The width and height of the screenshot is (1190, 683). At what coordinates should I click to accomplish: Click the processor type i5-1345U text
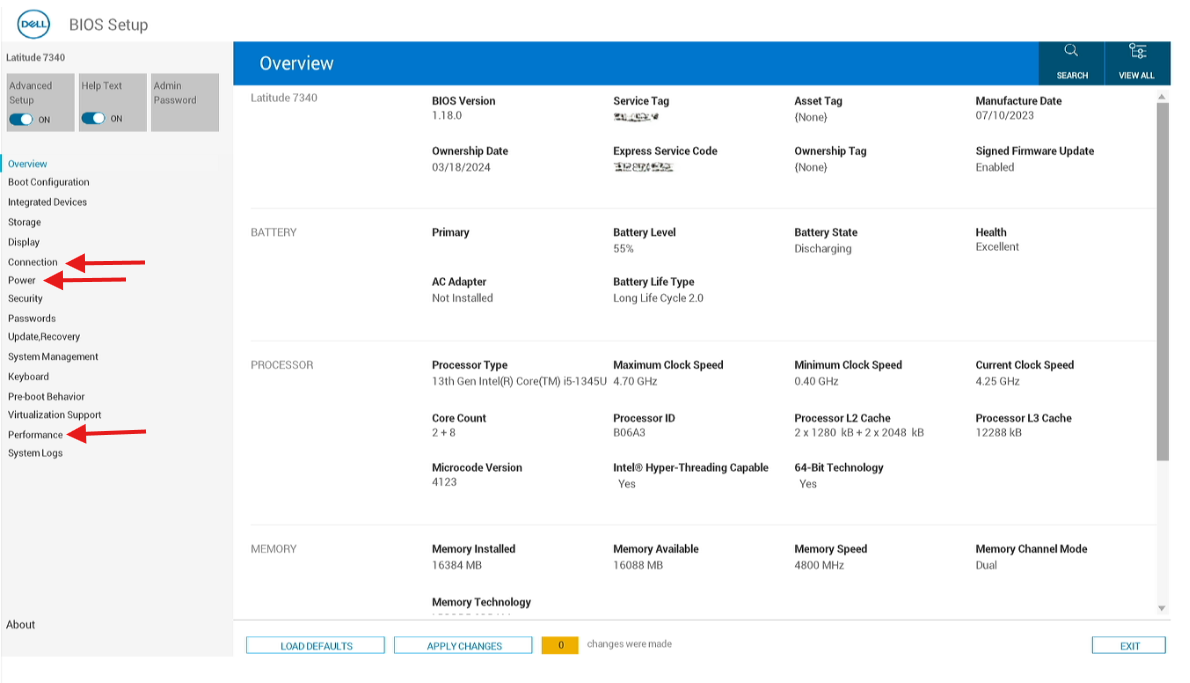519,382
